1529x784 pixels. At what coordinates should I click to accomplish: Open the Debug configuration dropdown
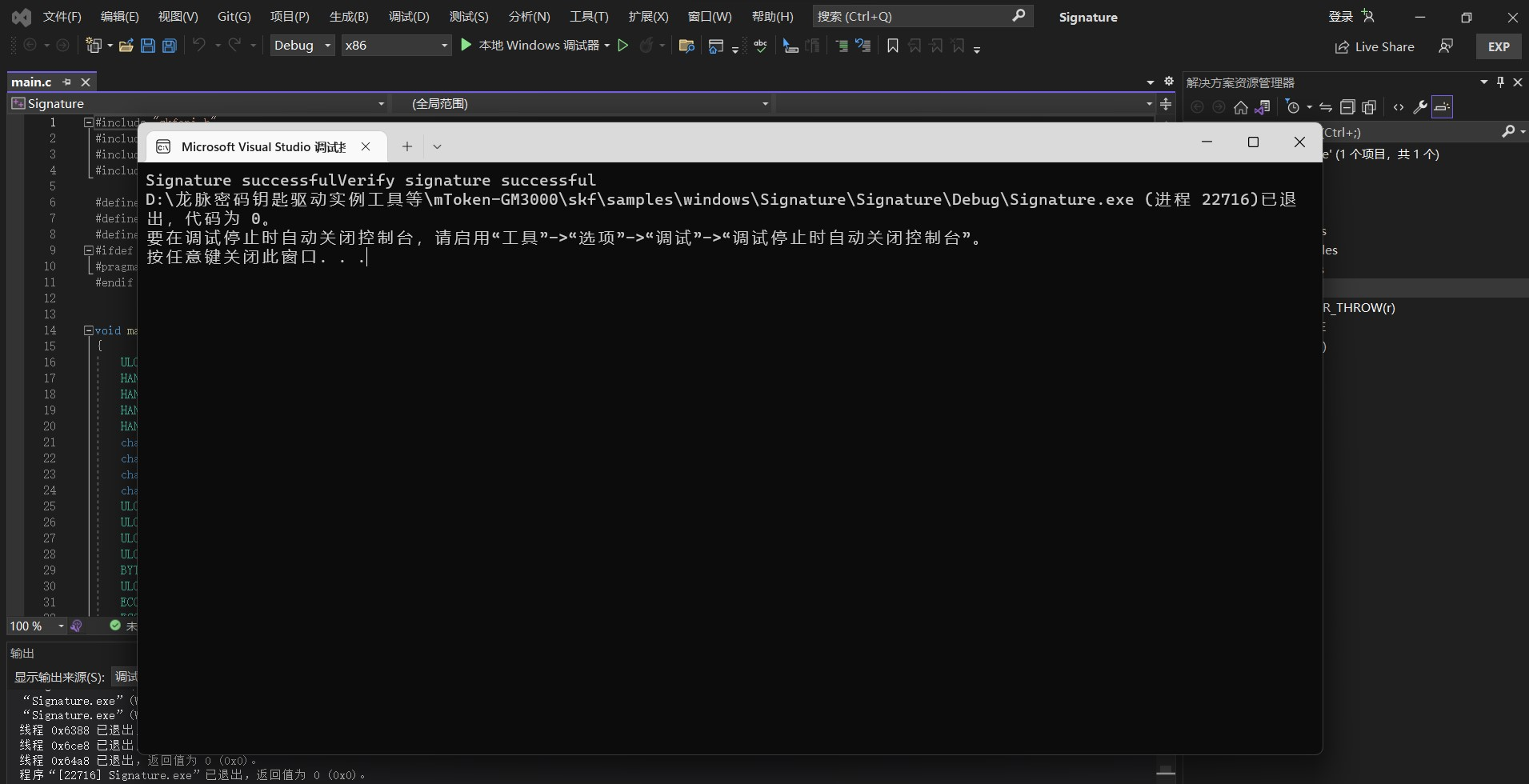tap(302, 46)
